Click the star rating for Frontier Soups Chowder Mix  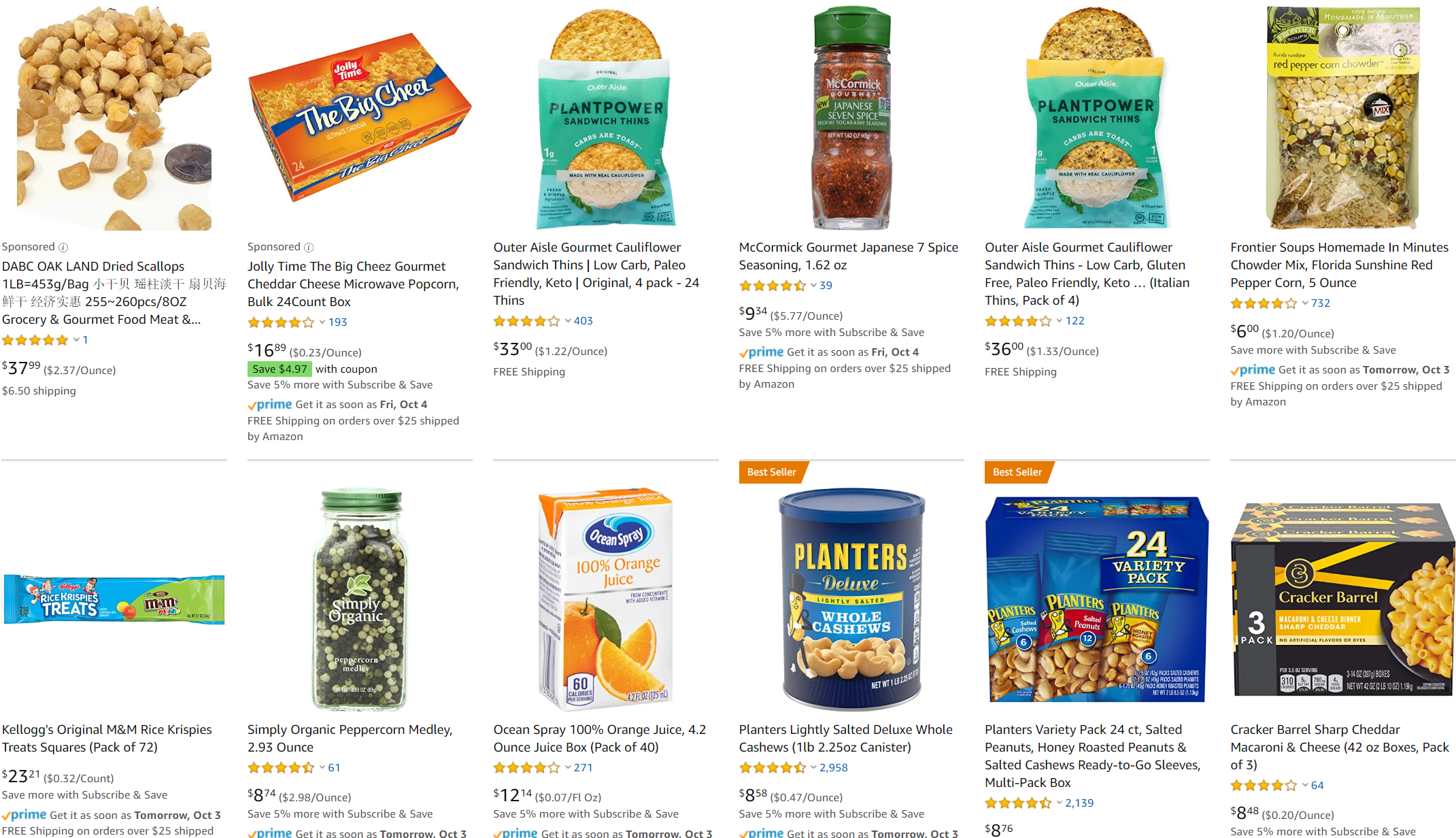coord(1264,303)
